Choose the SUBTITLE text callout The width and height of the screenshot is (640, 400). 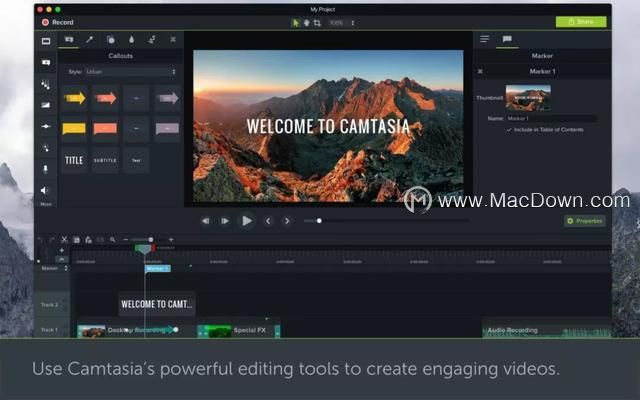click(x=105, y=160)
